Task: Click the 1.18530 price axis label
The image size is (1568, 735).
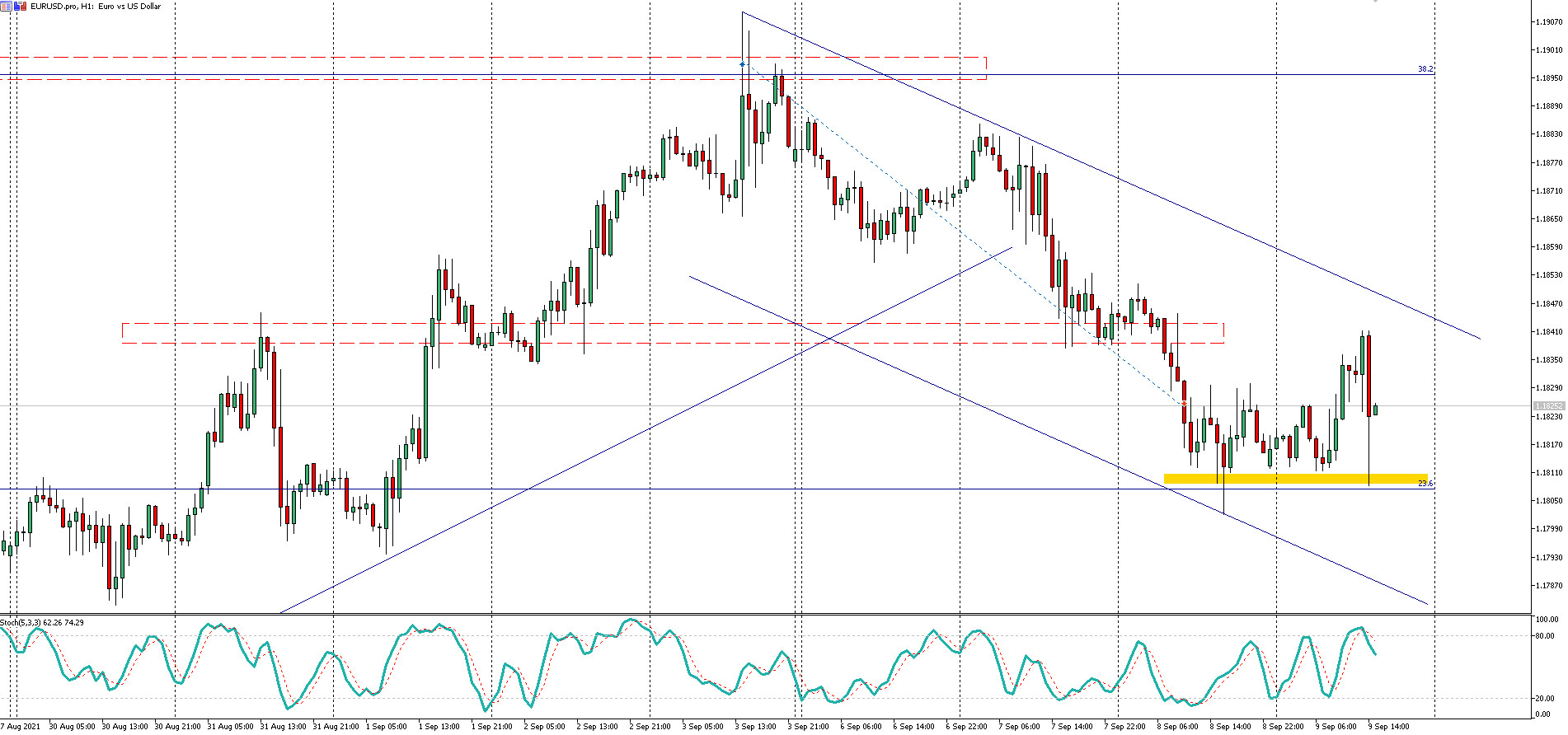Action: [x=1549, y=274]
